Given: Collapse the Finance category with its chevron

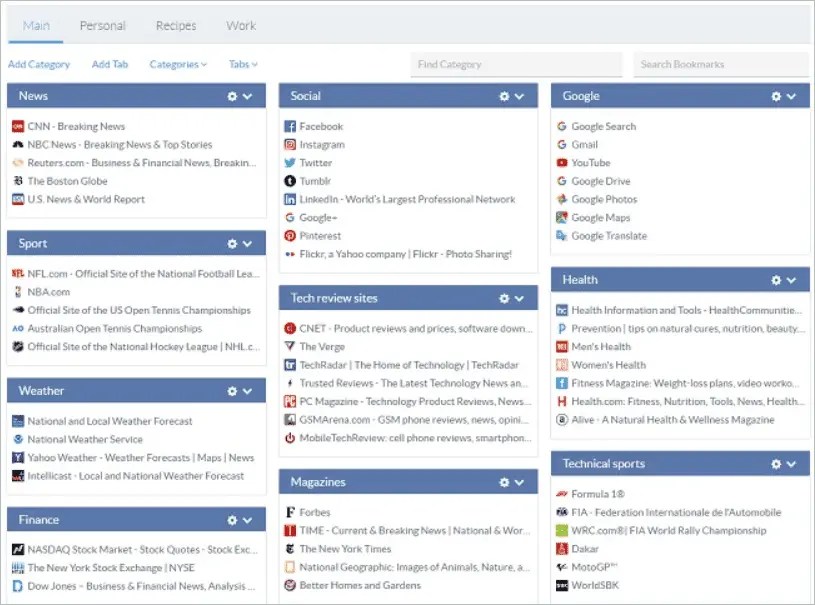Looking at the screenshot, I should (245, 519).
